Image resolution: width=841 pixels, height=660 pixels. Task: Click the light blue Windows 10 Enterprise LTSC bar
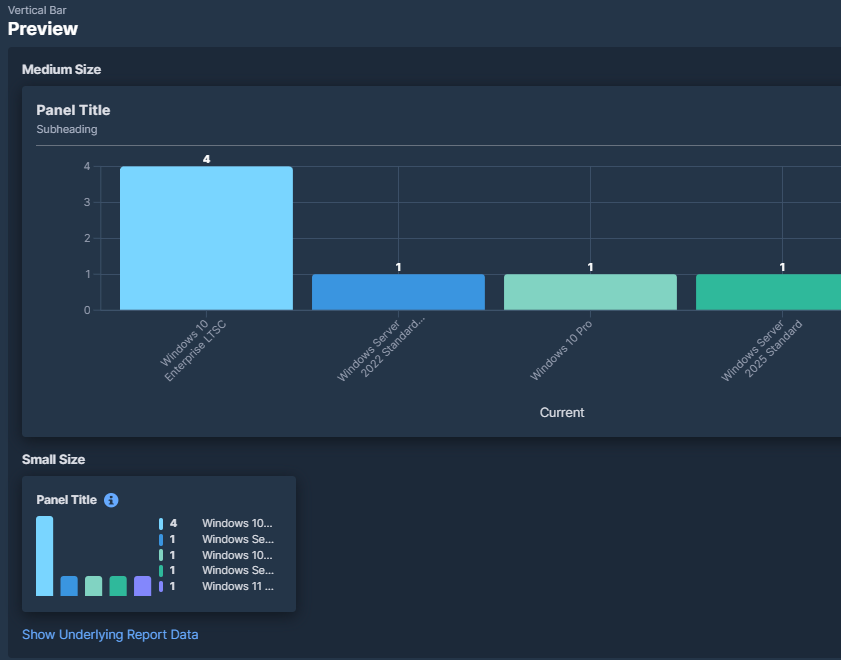click(205, 237)
